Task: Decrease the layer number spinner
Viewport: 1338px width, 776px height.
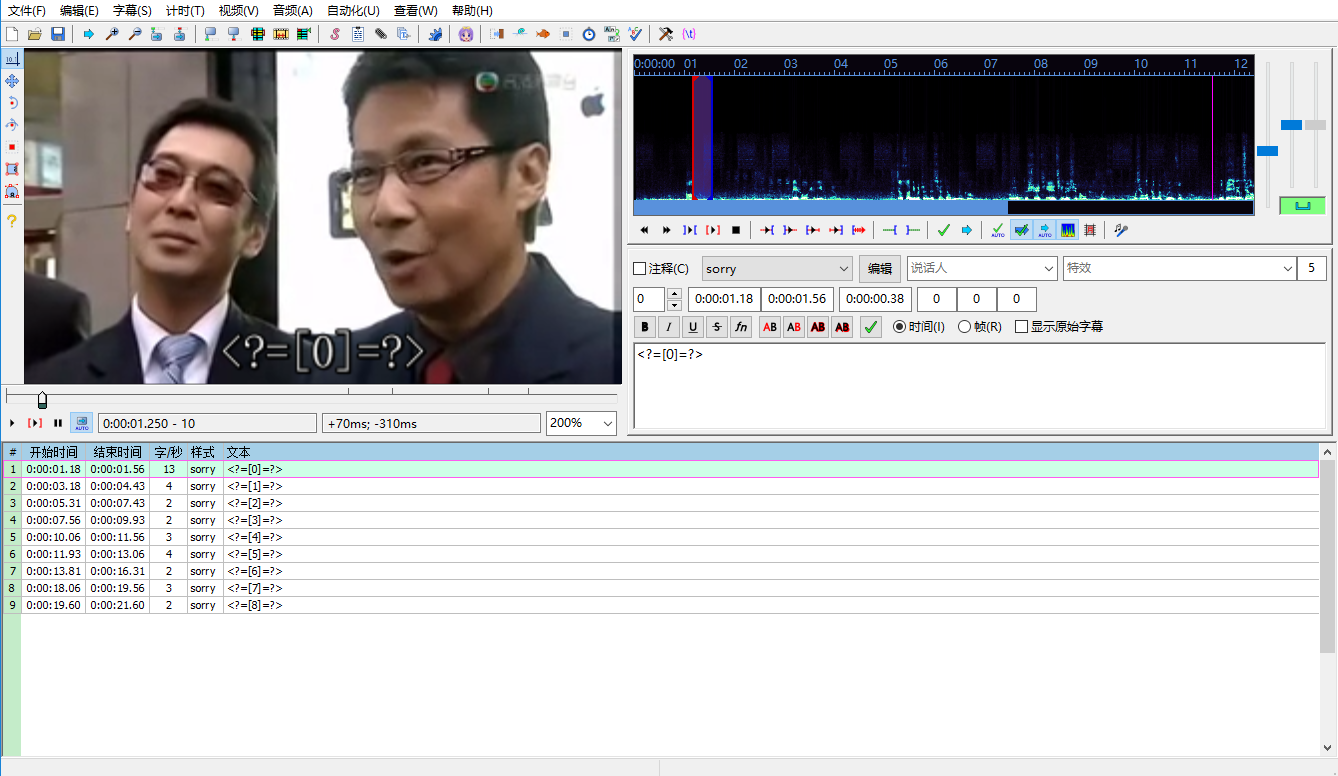Action: point(674,305)
